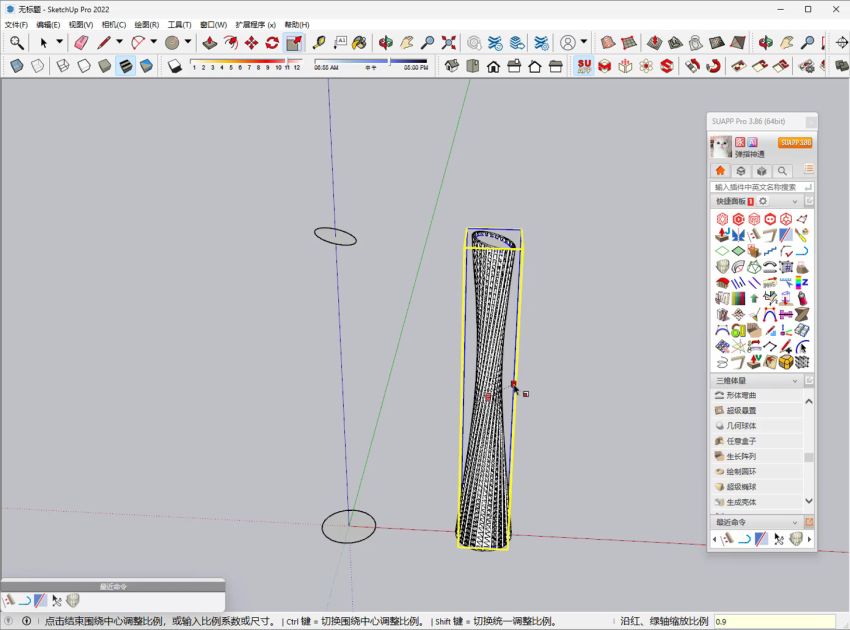Open the 视图(V) menu
850x630 pixels.
81,24
